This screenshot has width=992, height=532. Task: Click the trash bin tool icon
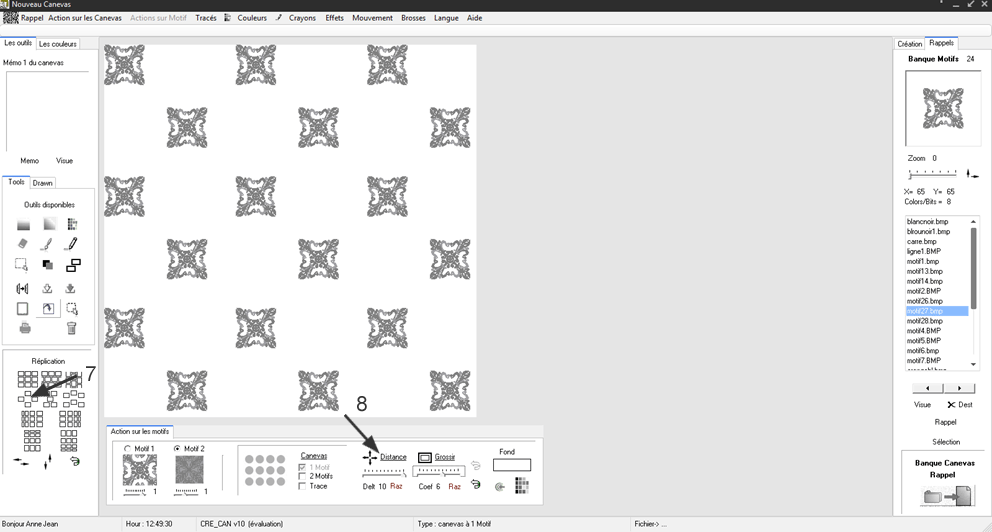pos(72,328)
